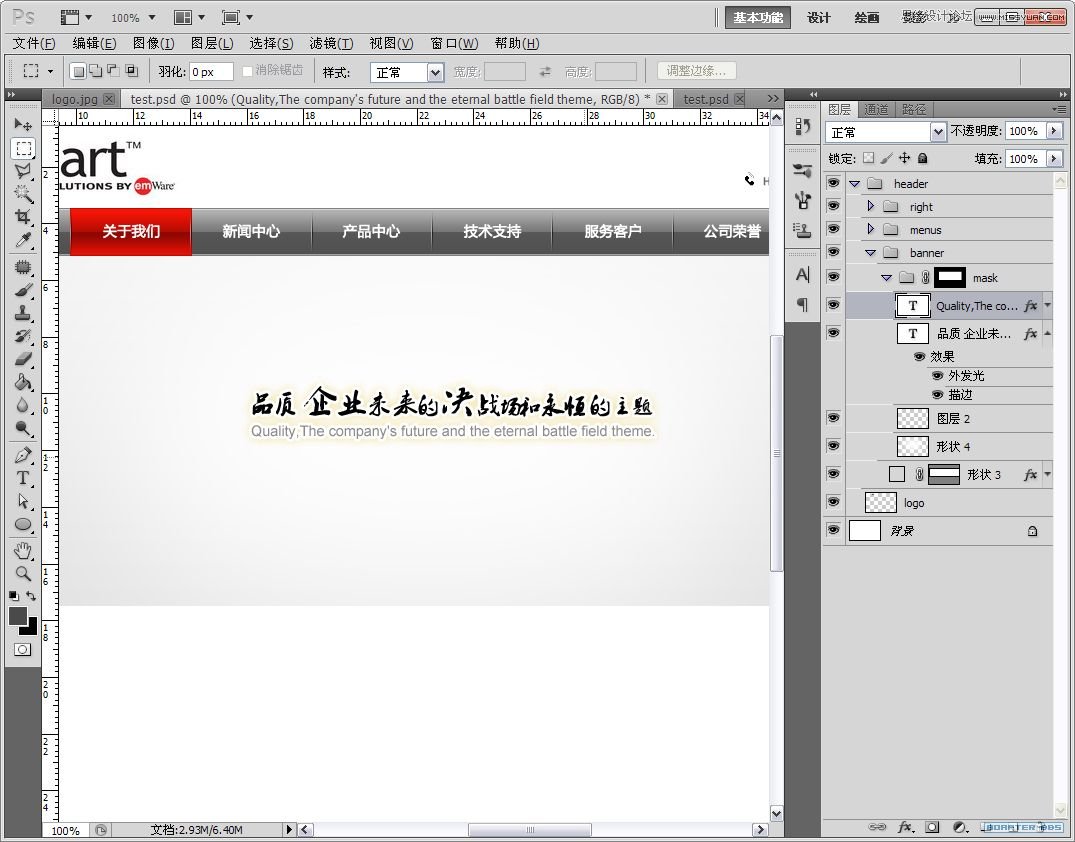Select the Dodge tool
The width and height of the screenshot is (1075, 842).
23,429
